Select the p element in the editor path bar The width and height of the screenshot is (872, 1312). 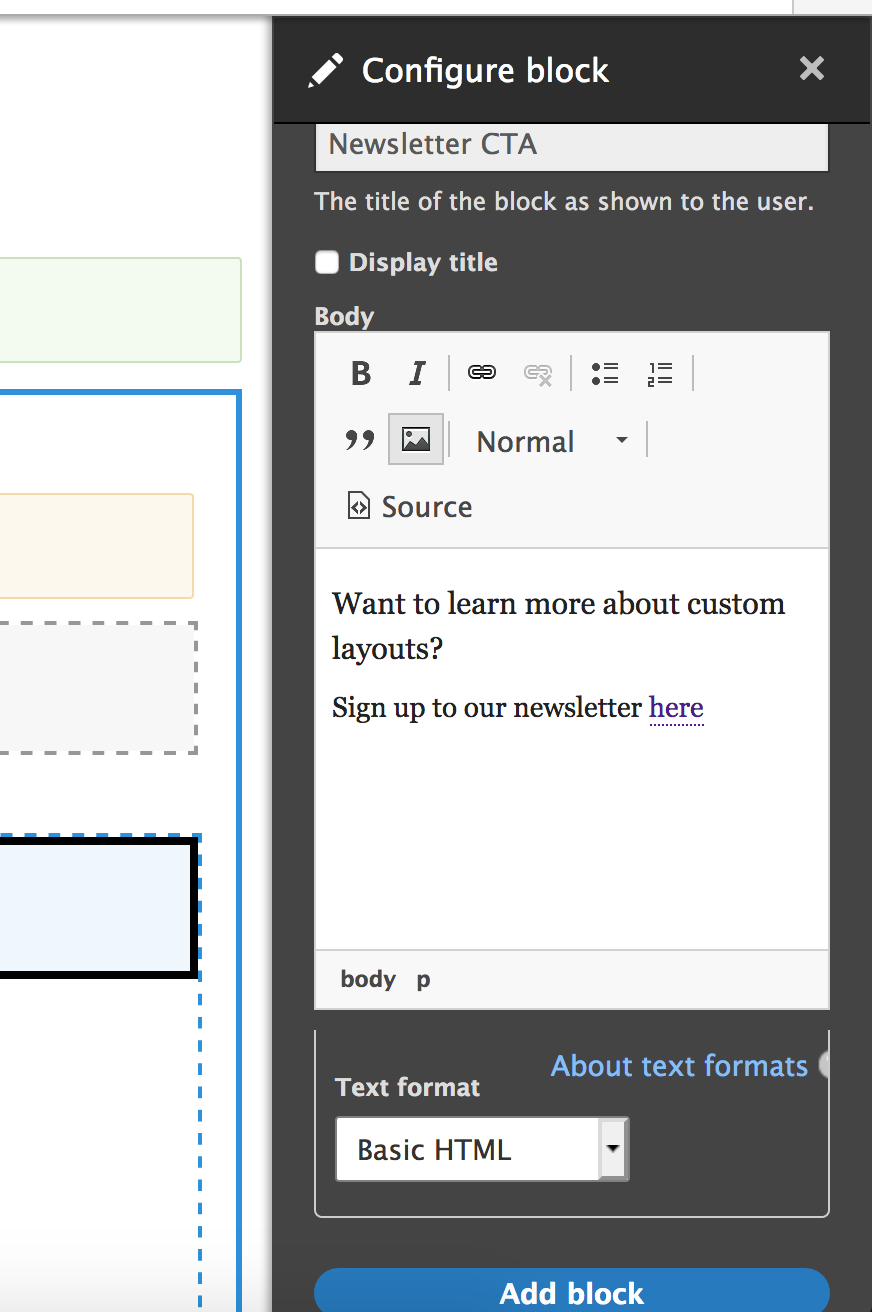coord(422,979)
